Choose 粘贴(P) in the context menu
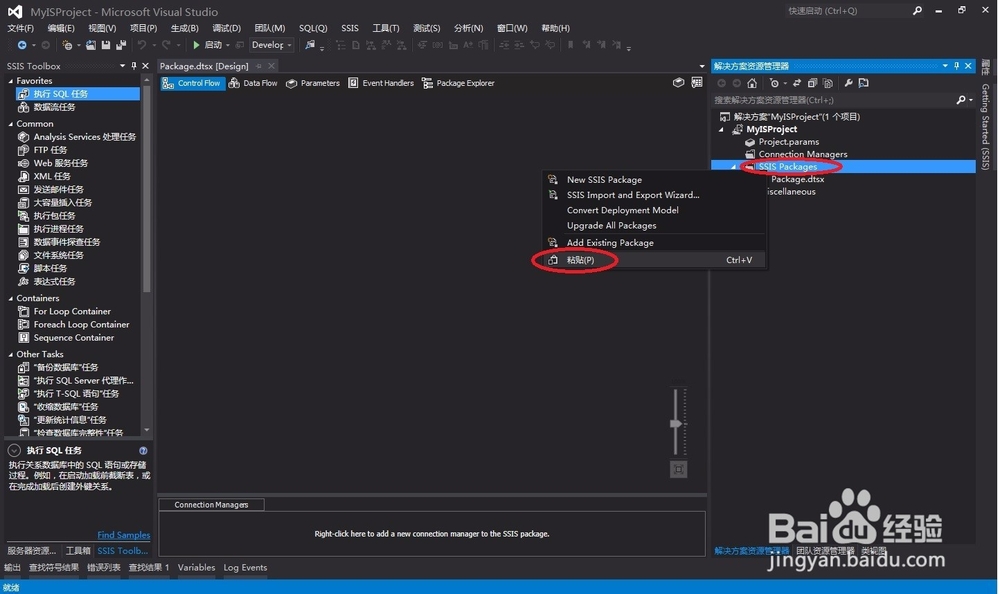The height and width of the screenshot is (594, 1000). tap(654, 260)
